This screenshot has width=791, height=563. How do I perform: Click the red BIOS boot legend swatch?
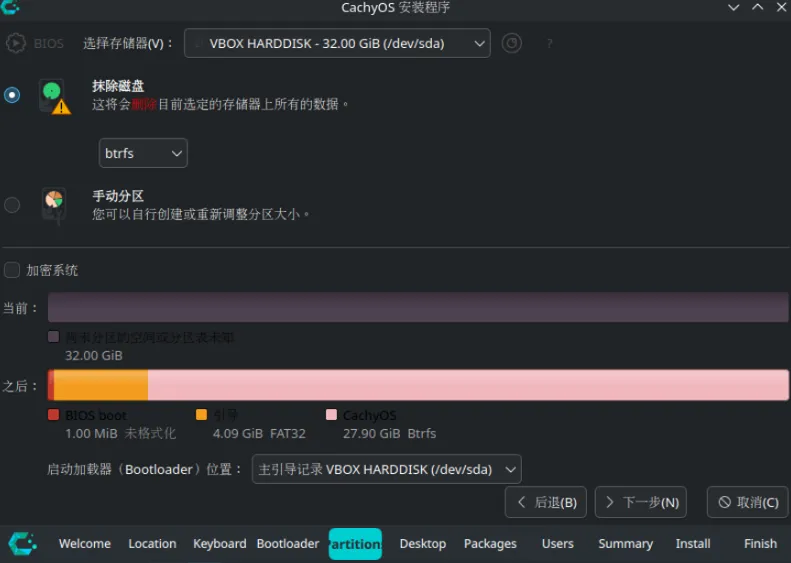53,415
